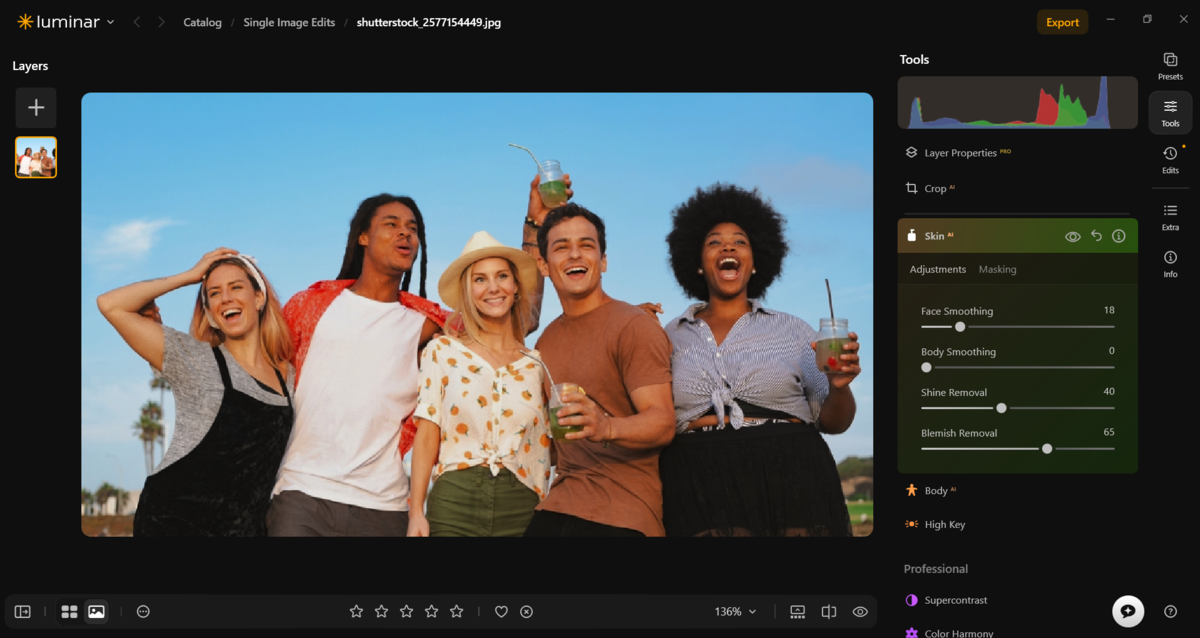
Task: Open the Edits history panel
Action: (1170, 159)
